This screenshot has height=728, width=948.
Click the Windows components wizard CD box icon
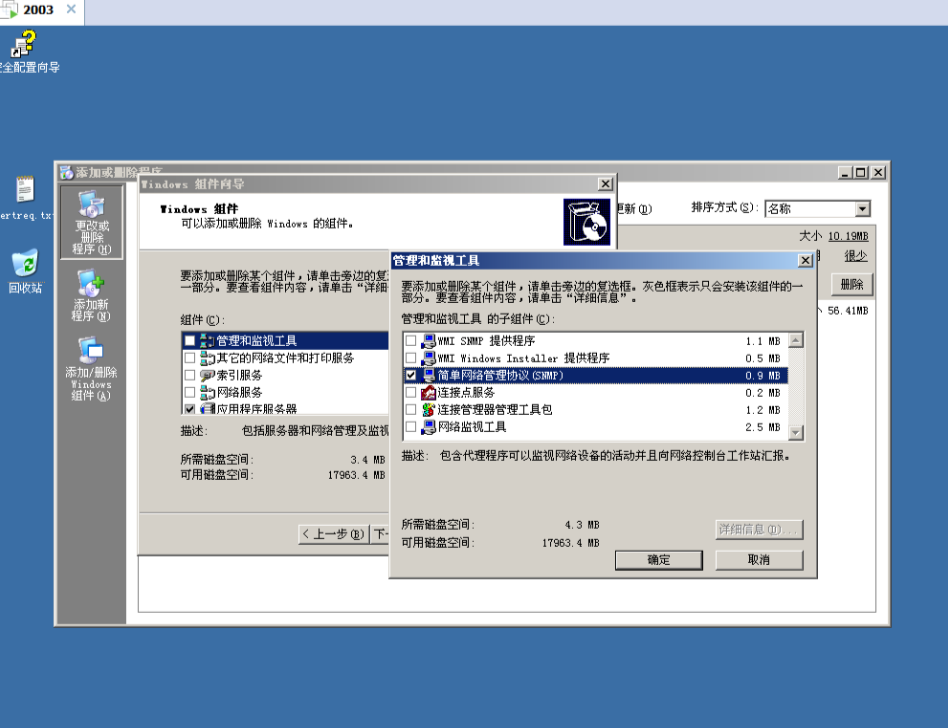coord(586,222)
